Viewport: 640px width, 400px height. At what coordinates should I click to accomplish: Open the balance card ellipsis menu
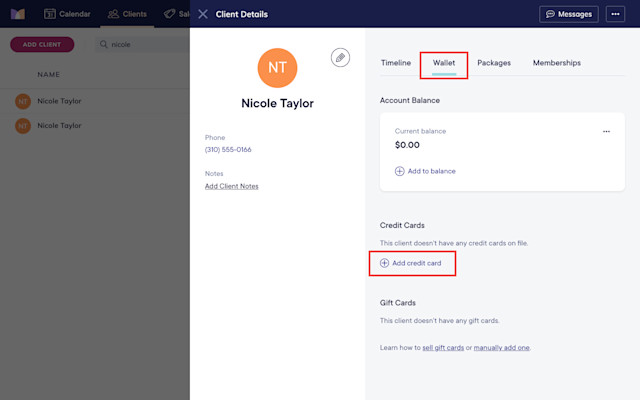(606, 131)
